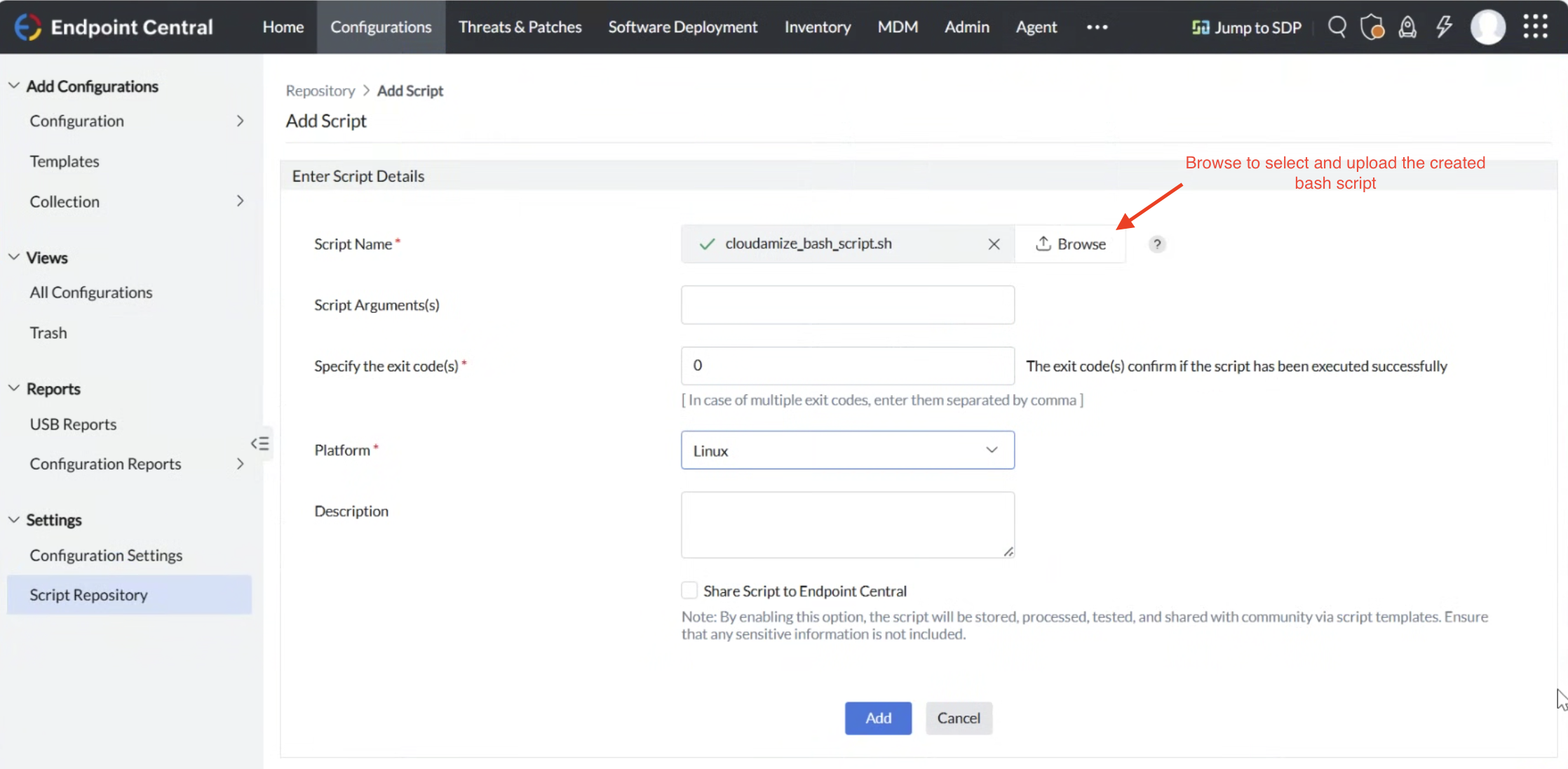Expand the Configuration submenu arrow
The height and width of the screenshot is (769, 1568).
[x=240, y=121]
